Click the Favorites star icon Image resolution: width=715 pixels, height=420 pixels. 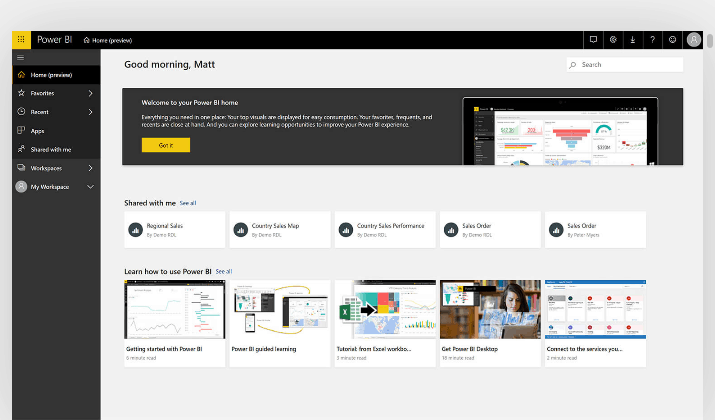click(21, 93)
